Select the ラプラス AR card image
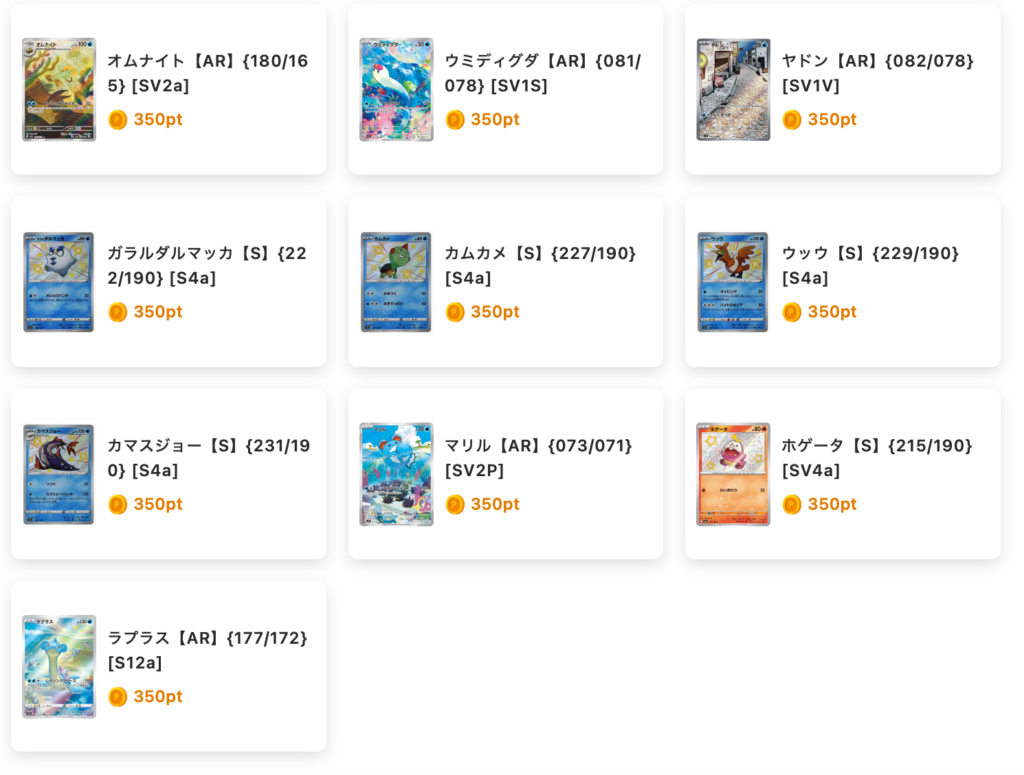 tap(59, 667)
